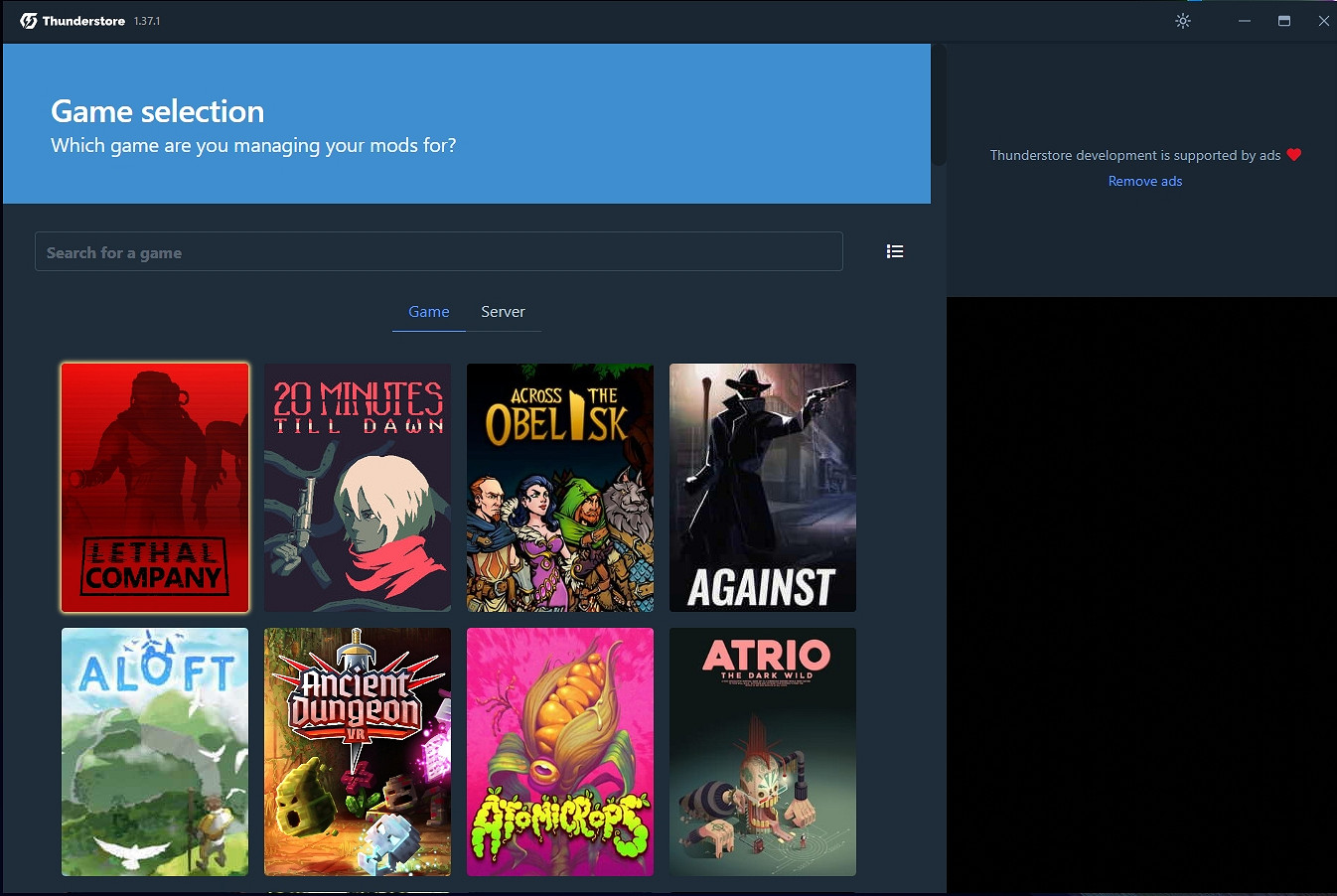Image resolution: width=1337 pixels, height=896 pixels.
Task: Open the Aloft game tile
Action: tap(155, 751)
